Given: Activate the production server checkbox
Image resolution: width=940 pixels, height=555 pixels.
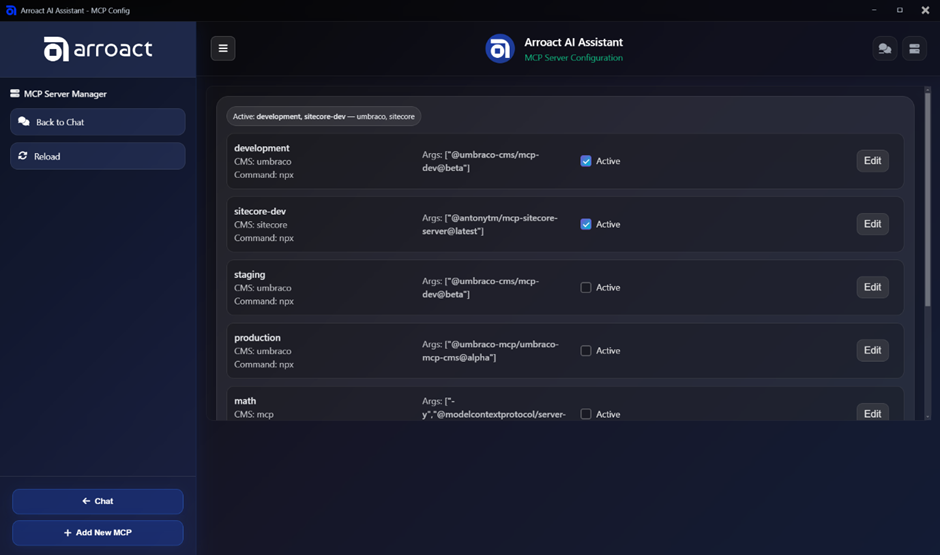Looking at the screenshot, I should (x=586, y=351).
